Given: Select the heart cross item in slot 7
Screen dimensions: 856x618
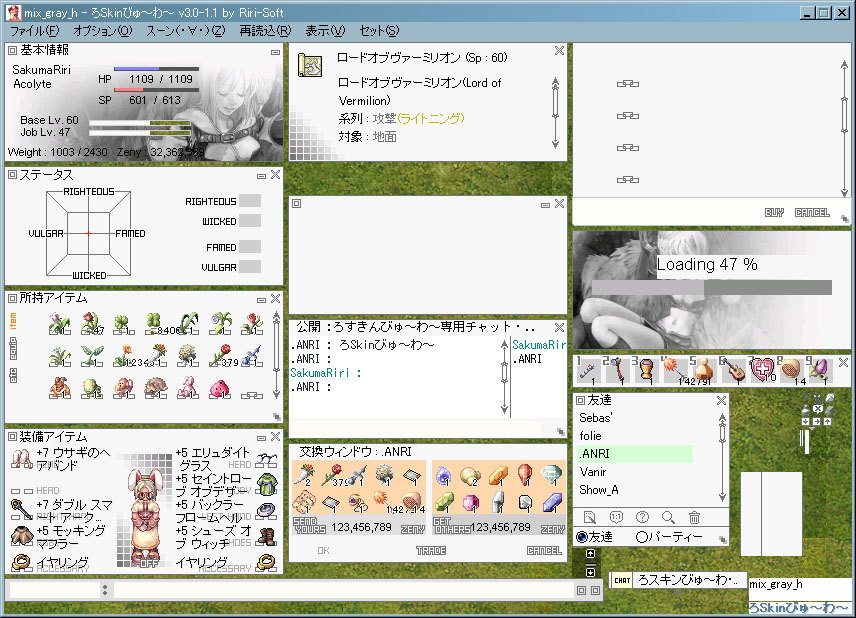Looking at the screenshot, I should pos(762,370).
